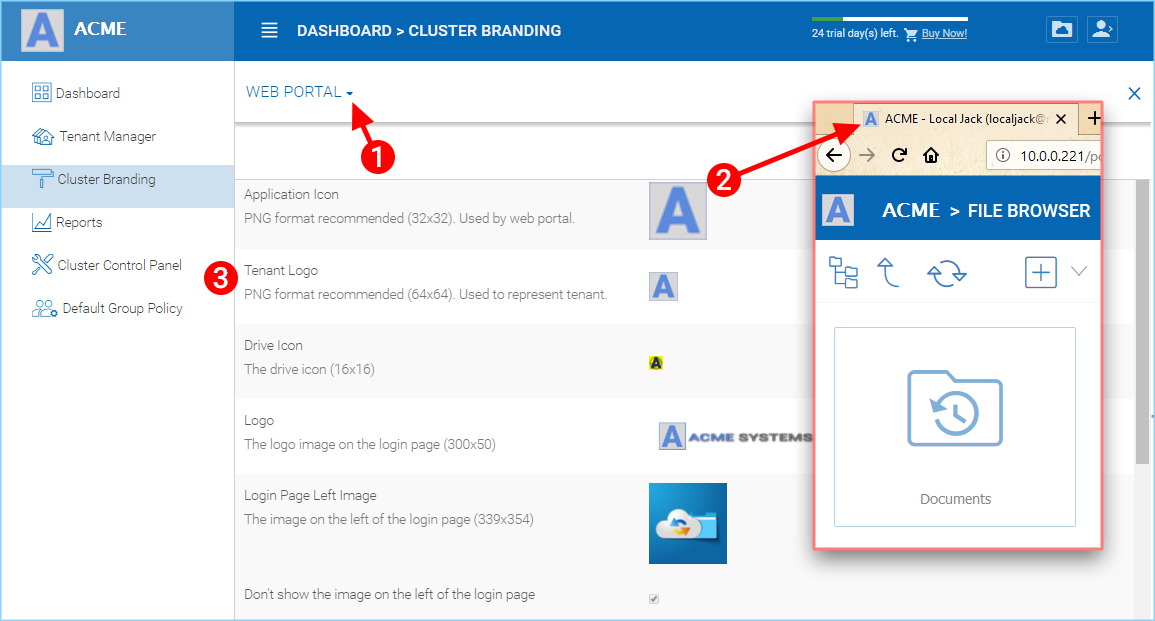The width and height of the screenshot is (1155, 621).
Task: Click the Login Page Left Image thumbnail
Action: pyautogui.click(x=688, y=524)
